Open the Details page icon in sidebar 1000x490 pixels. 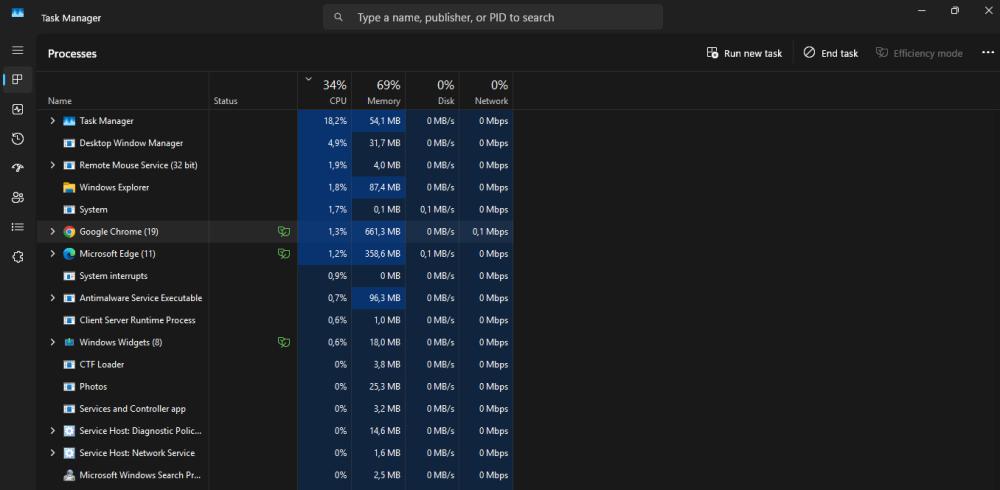pos(18,227)
